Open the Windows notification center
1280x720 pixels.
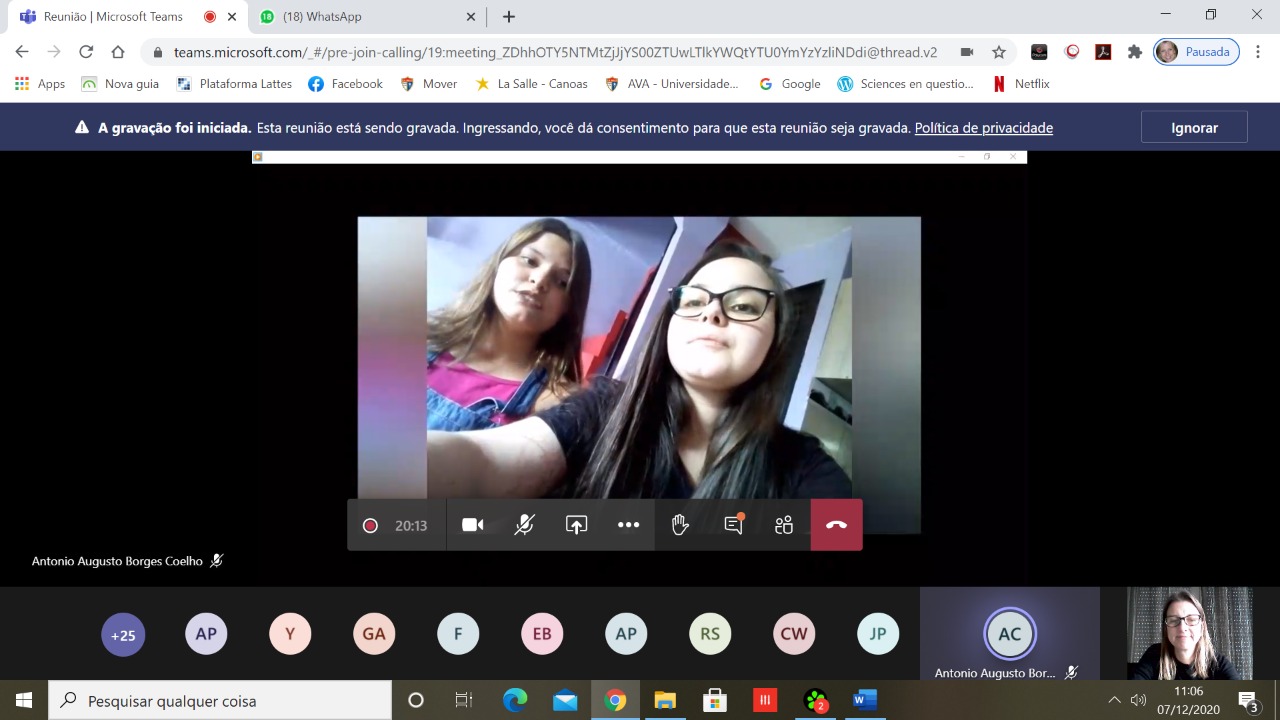(x=1248, y=700)
